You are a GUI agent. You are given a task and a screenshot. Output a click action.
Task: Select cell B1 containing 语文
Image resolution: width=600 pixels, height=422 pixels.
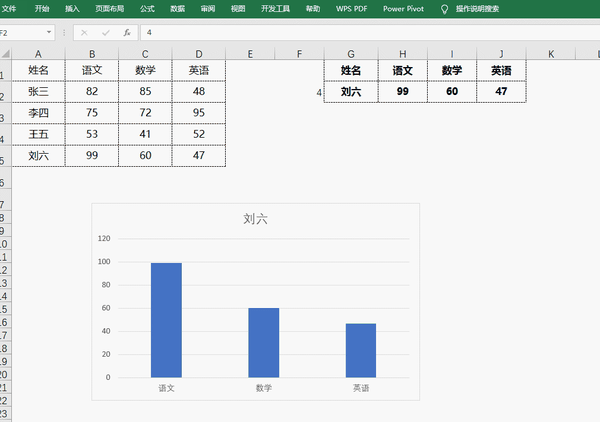(x=92, y=70)
